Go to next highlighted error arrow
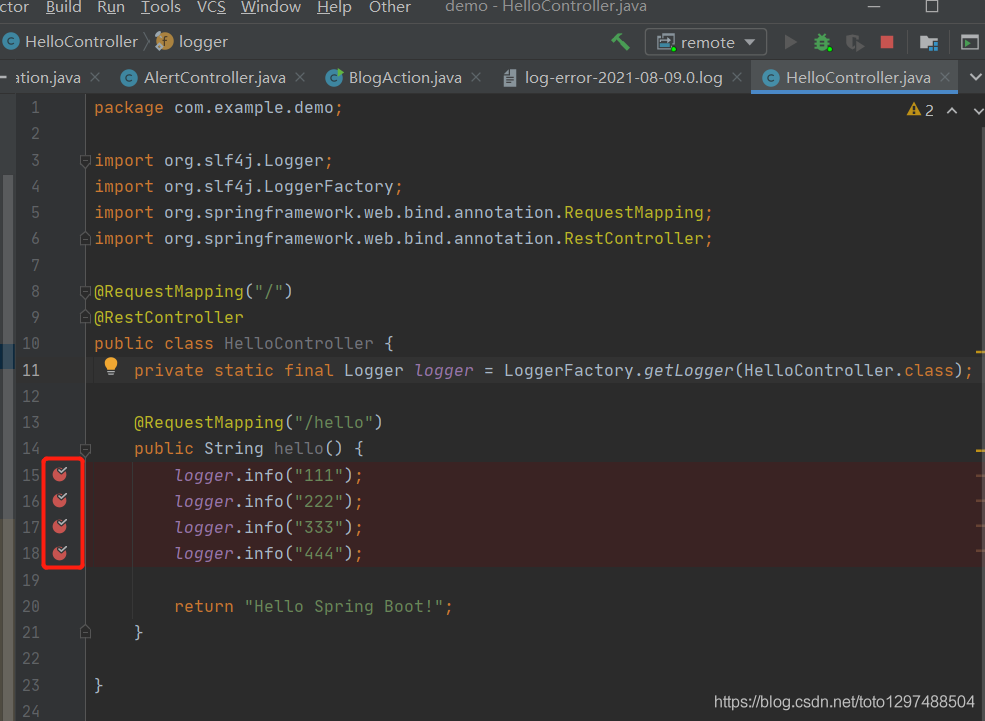 pos(977,111)
